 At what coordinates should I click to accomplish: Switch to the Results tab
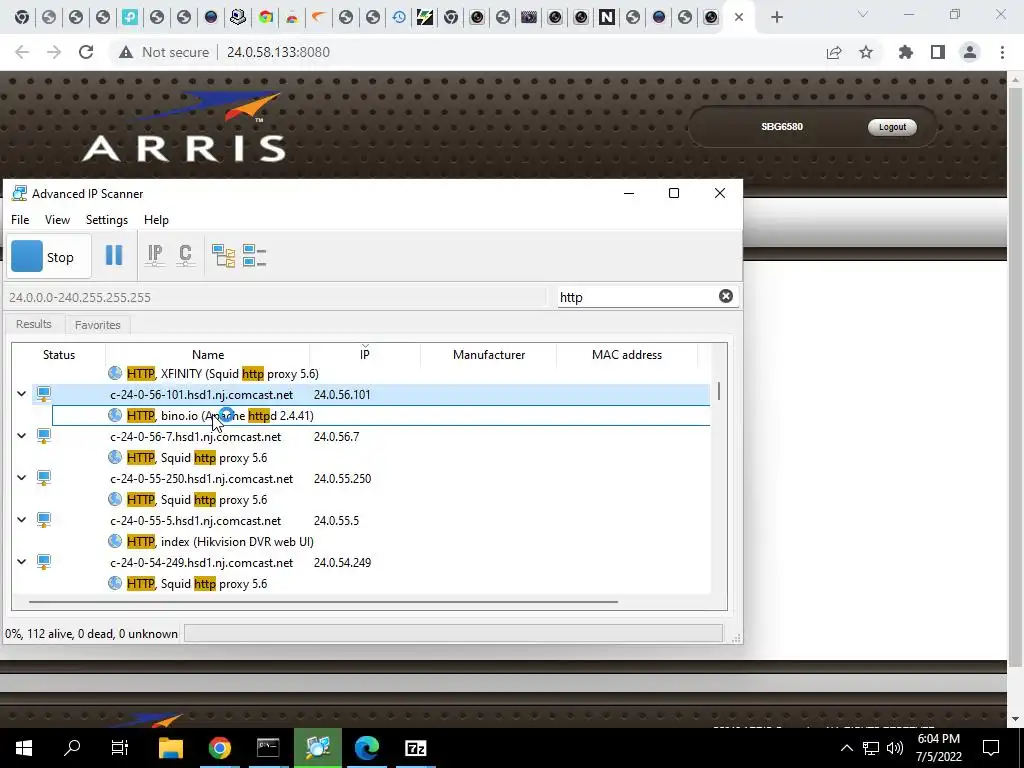pyautogui.click(x=33, y=324)
